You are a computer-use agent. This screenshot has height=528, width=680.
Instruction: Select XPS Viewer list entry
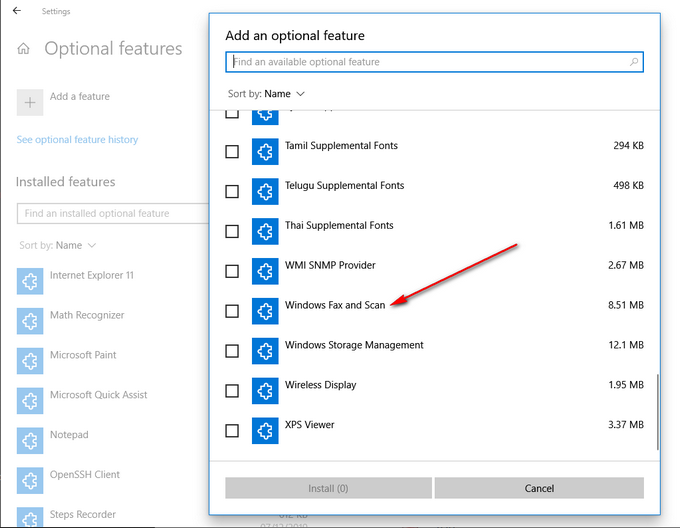coord(434,431)
